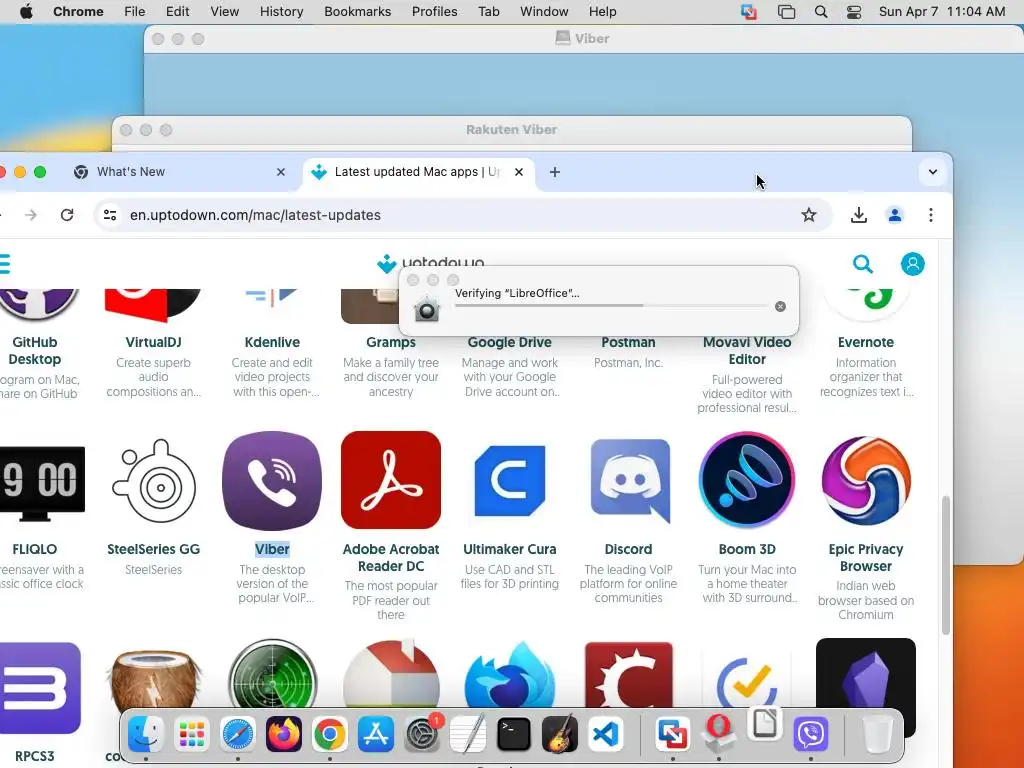Open the GitHub Desktop title link
This screenshot has width=1024, height=768.
[35, 351]
